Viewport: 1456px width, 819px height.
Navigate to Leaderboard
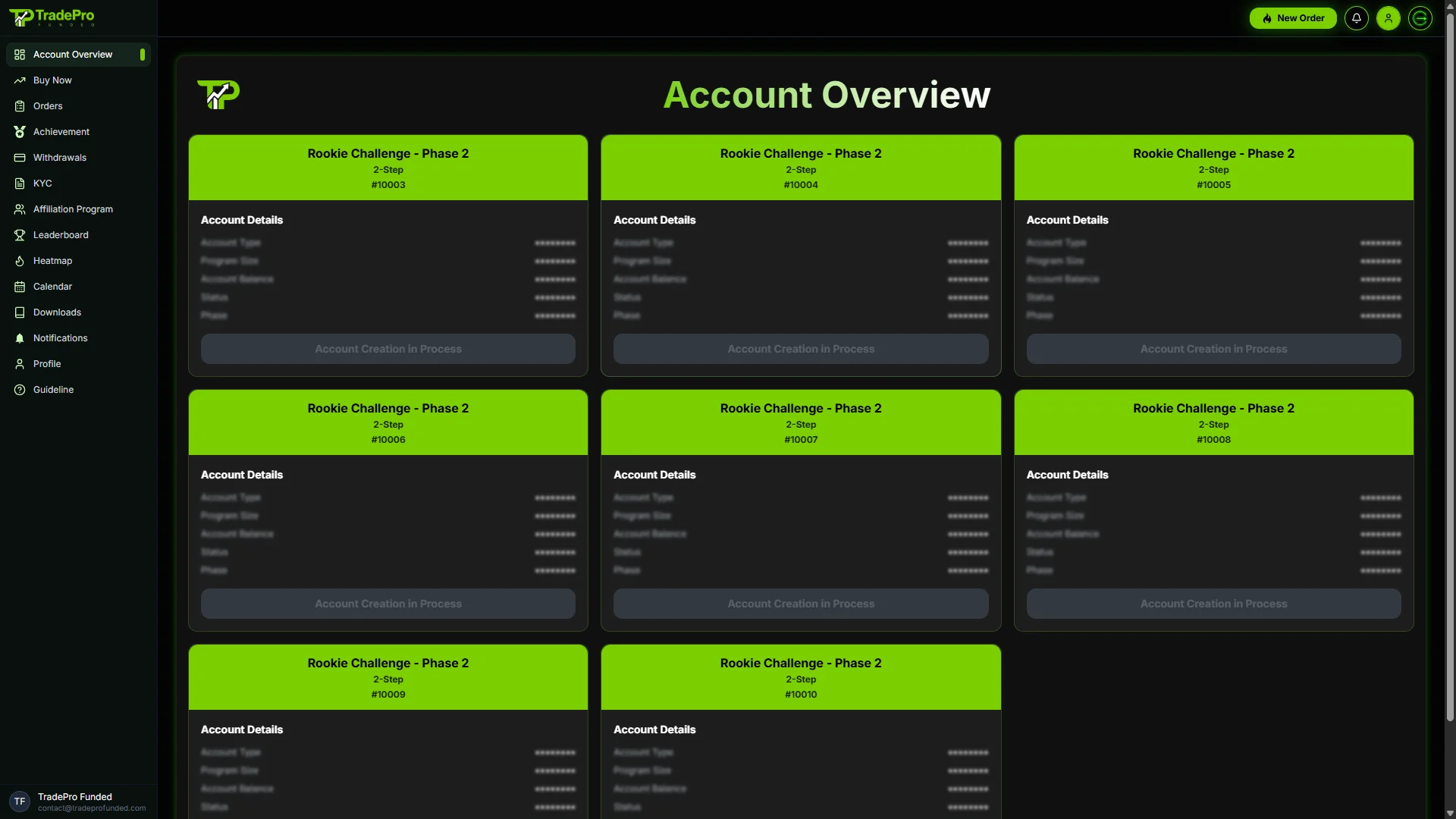pyautogui.click(x=78, y=235)
